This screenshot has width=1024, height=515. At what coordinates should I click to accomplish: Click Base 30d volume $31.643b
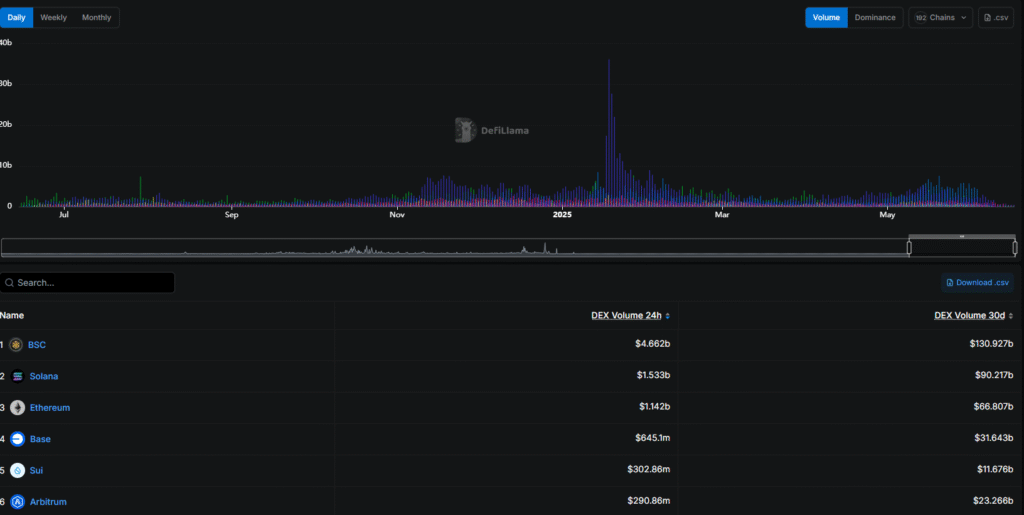tap(994, 439)
